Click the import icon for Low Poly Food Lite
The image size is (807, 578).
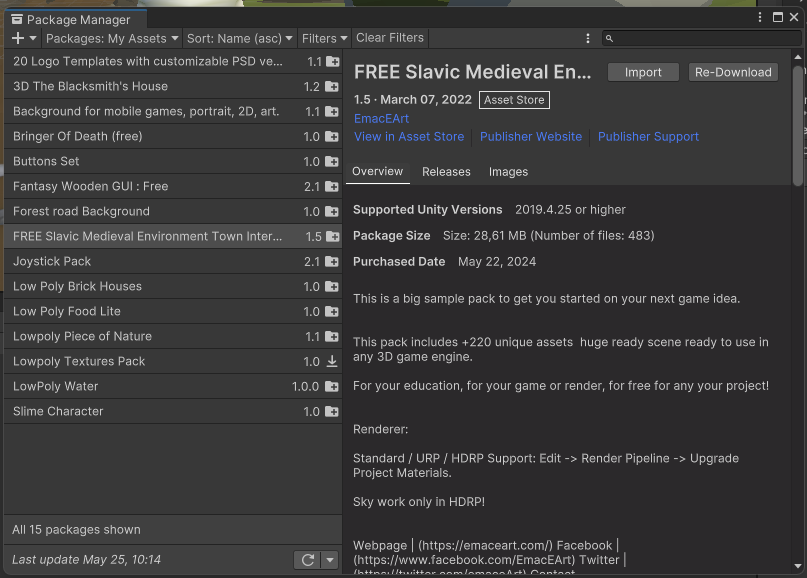[332, 311]
